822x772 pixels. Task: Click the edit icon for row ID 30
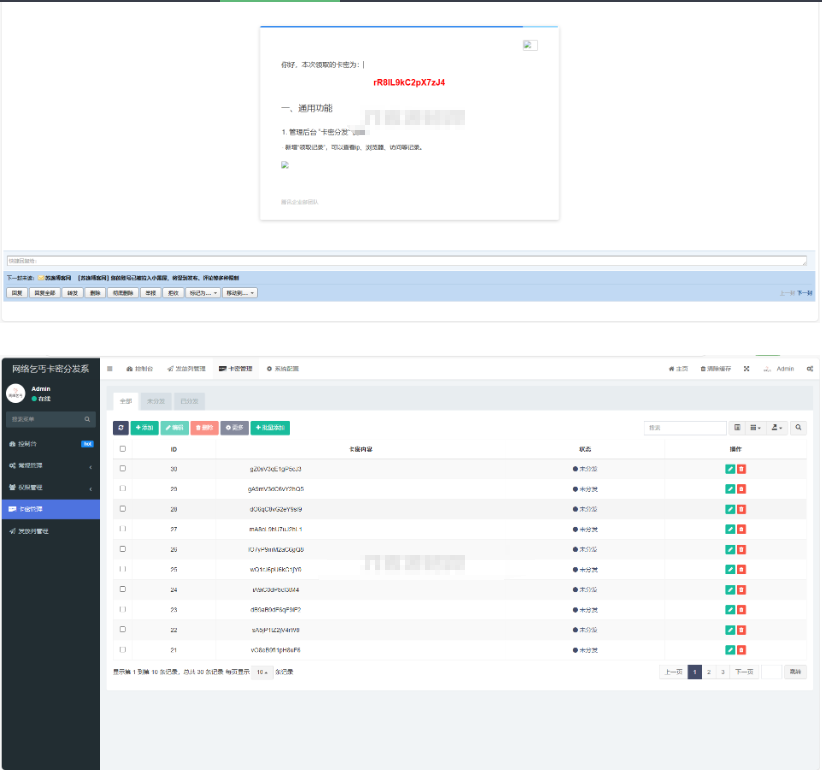click(730, 469)
